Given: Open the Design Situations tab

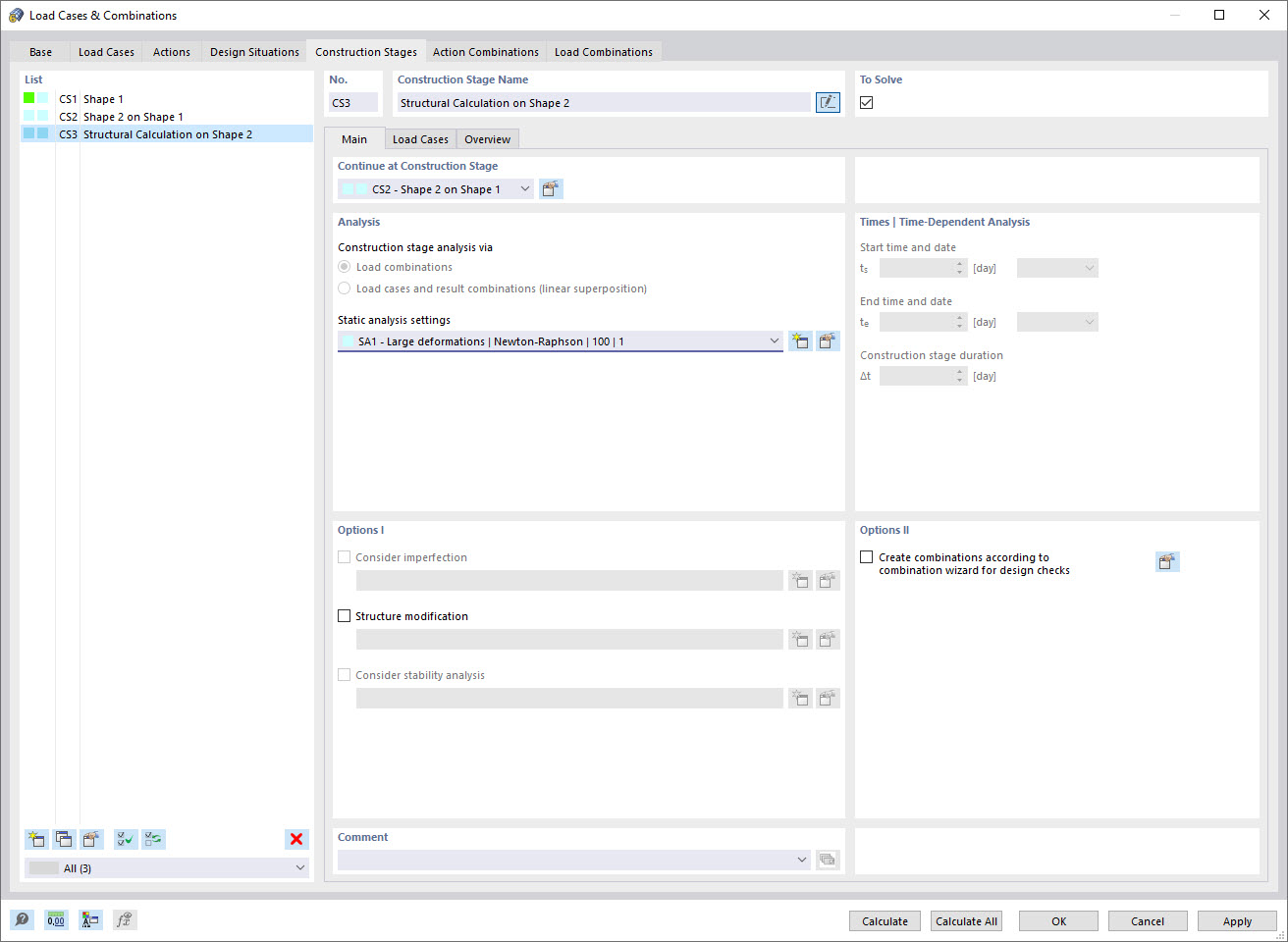Looking at the screenshot, I should click(254, 52).
